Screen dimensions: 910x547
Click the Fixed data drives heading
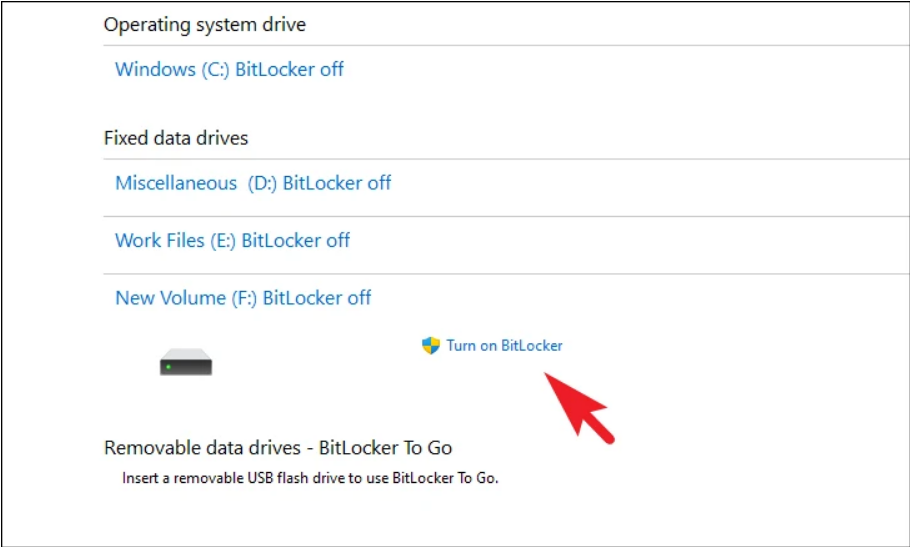(x=176, y=138)
